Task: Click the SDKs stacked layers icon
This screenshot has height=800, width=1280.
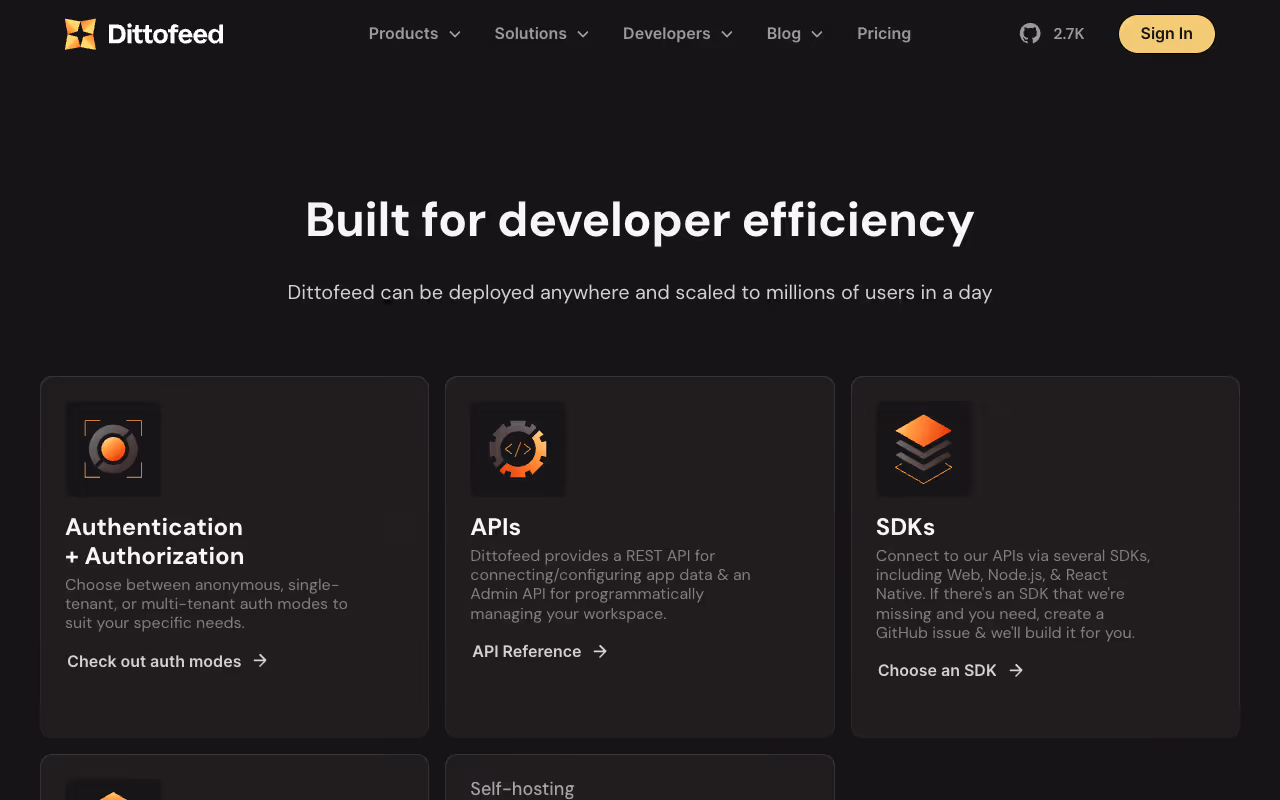Action: [923, 449]
